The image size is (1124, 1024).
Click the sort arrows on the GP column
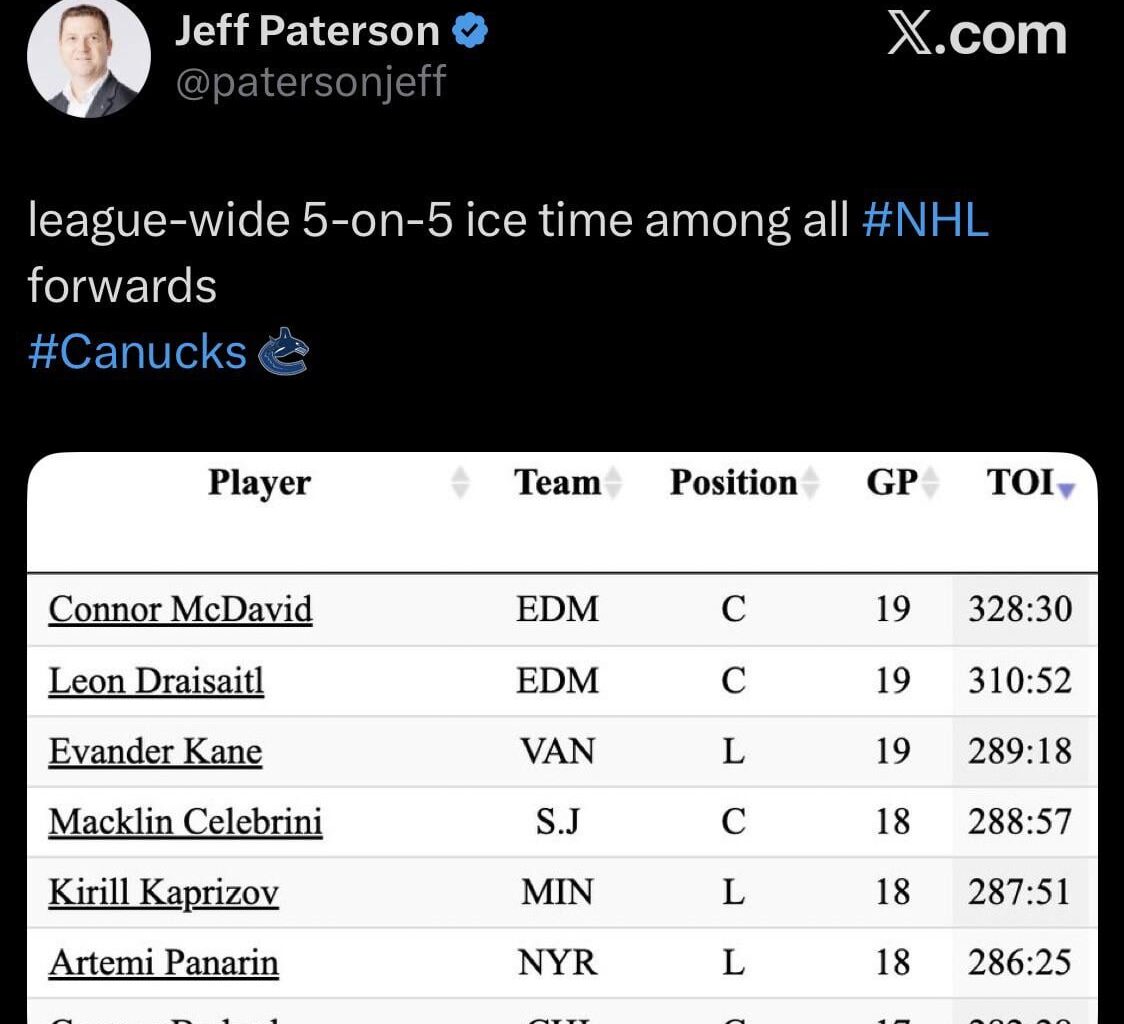[x=930, y=483]
